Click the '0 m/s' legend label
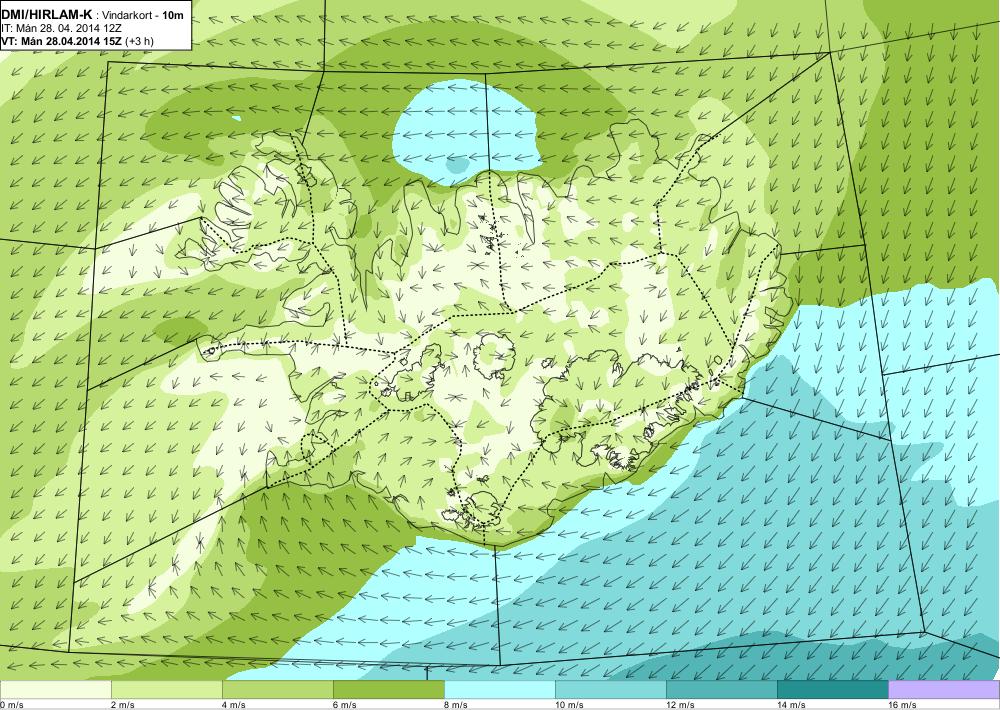The image size is (1000, 710). pos(12,705)
